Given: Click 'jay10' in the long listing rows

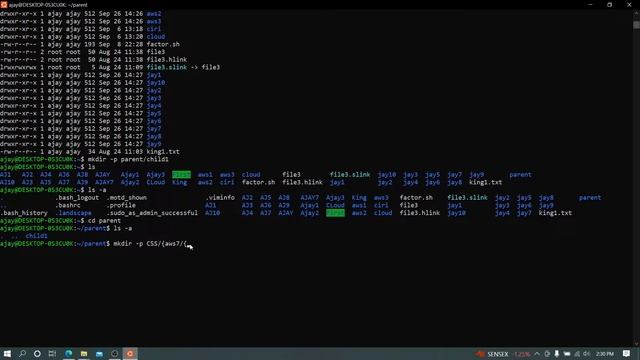Looking at the screenshot, I should point(156,82).
